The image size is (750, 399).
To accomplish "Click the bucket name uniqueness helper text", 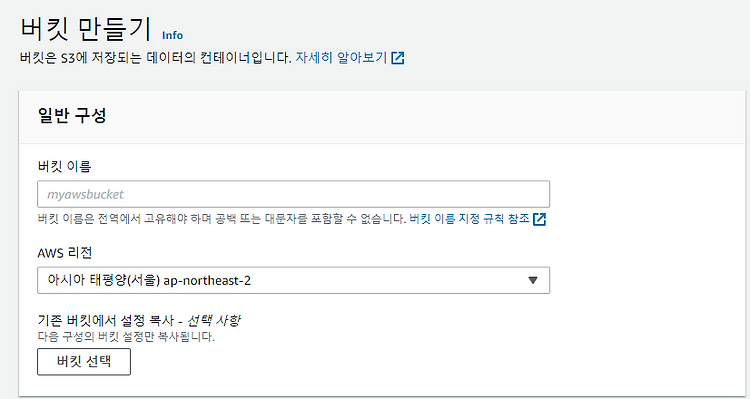I will 222,219.
